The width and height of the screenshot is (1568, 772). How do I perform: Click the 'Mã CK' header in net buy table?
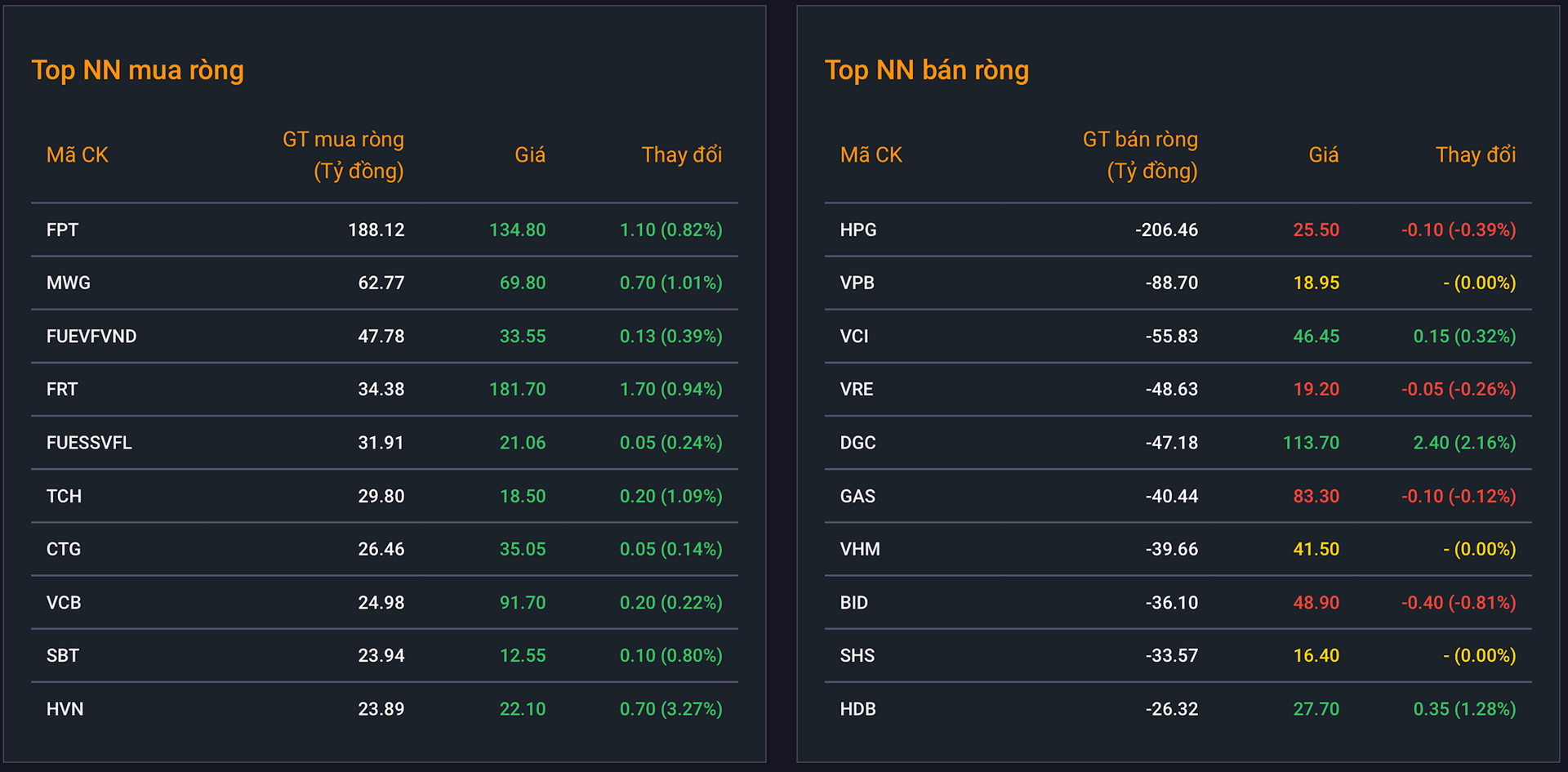(78, 155)
